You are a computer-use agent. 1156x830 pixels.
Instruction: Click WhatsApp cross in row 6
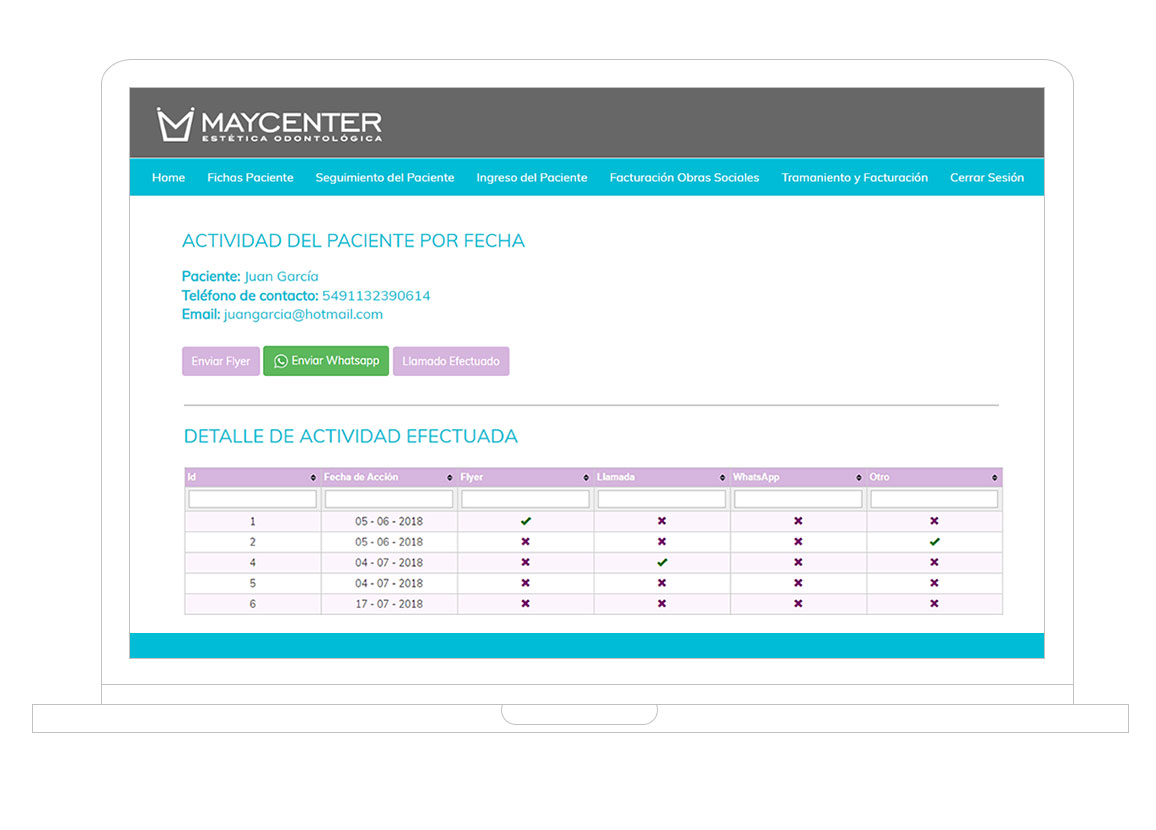pos(798,604)
